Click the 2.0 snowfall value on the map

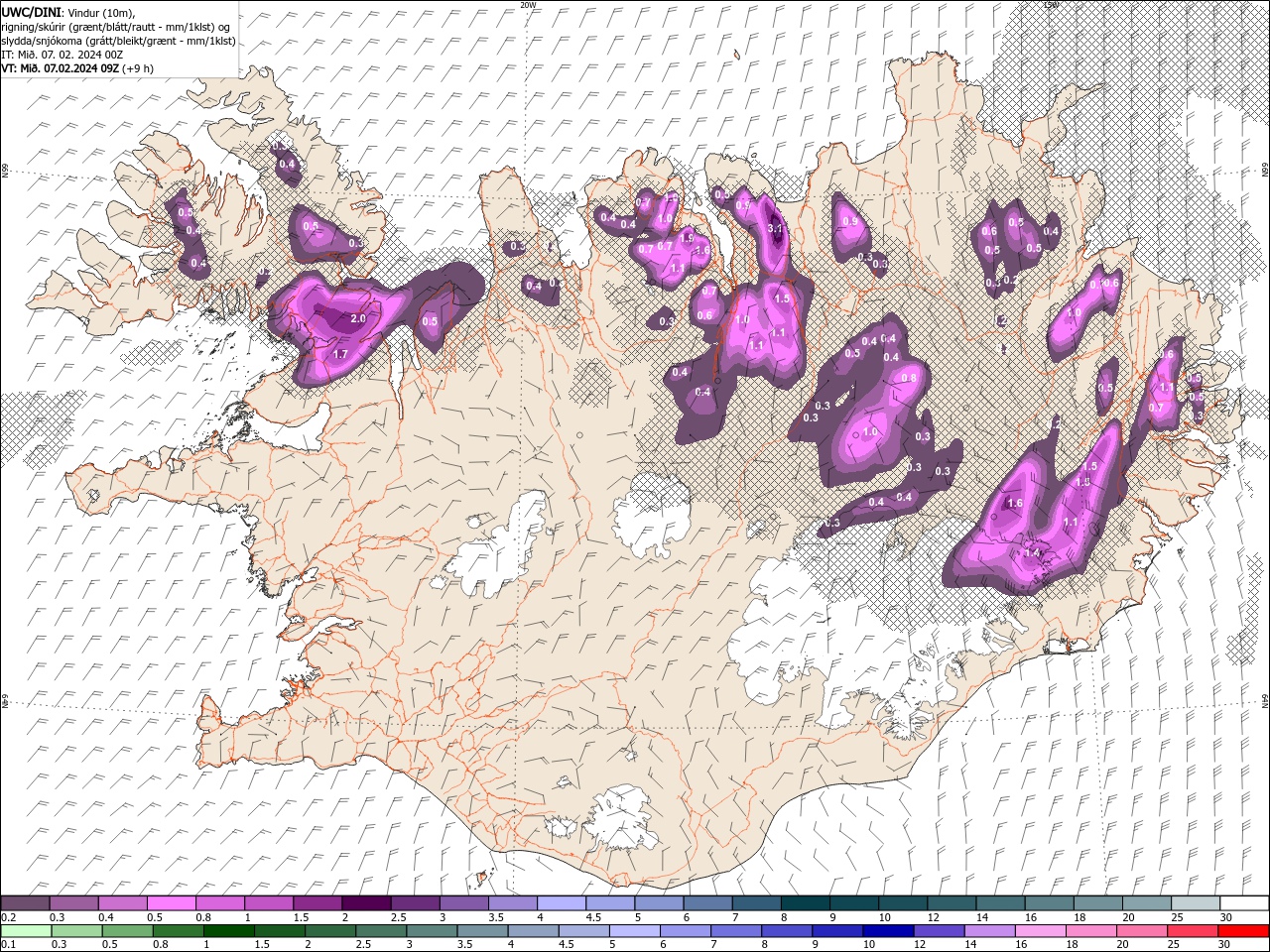[358, 319]
